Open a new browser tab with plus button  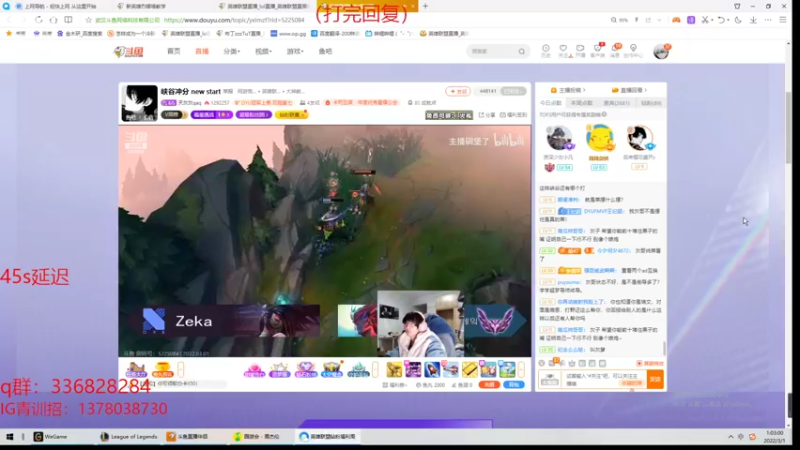(426, 6)
